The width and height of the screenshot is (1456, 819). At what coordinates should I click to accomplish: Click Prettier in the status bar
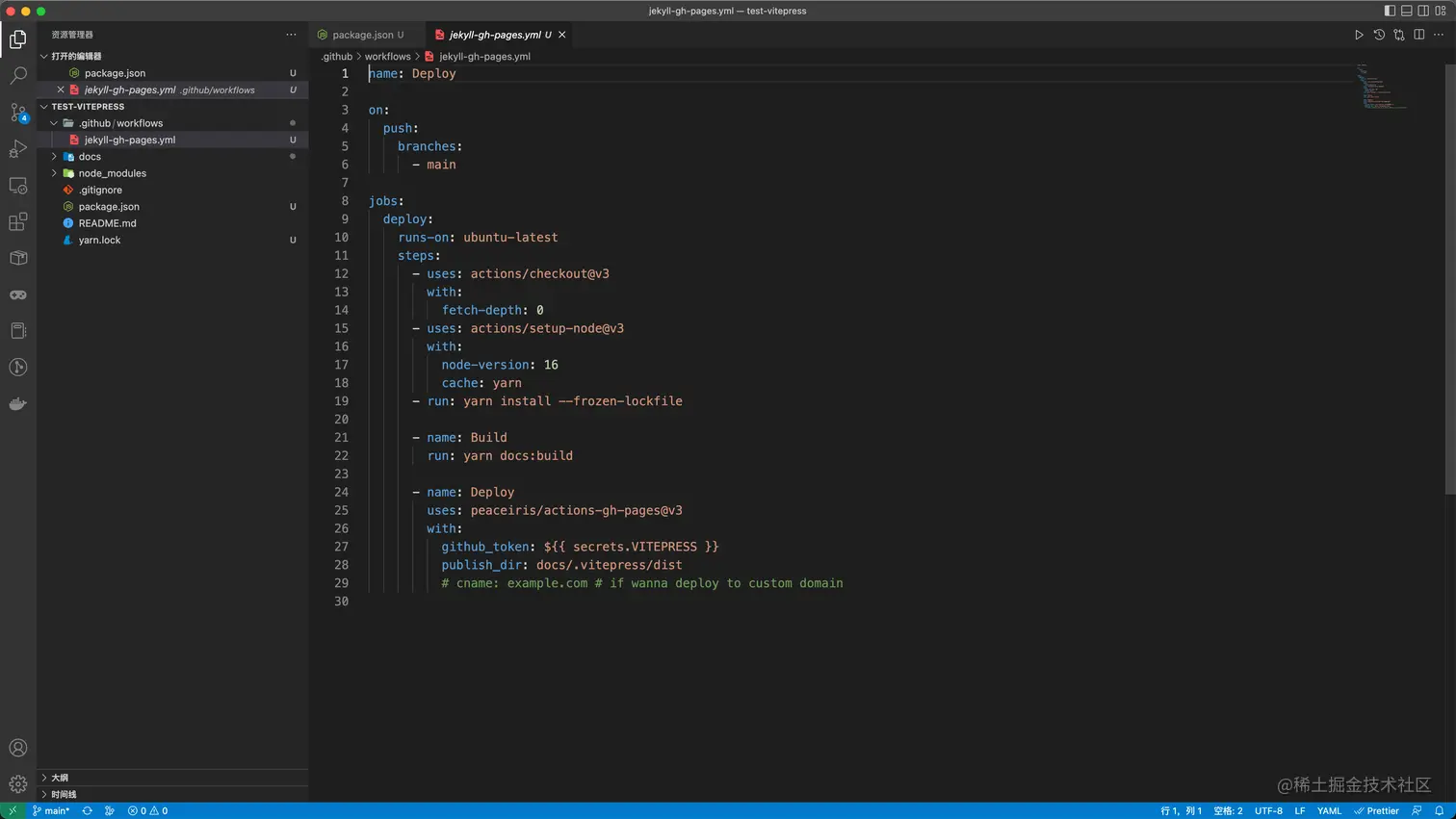click(1376, 810)
